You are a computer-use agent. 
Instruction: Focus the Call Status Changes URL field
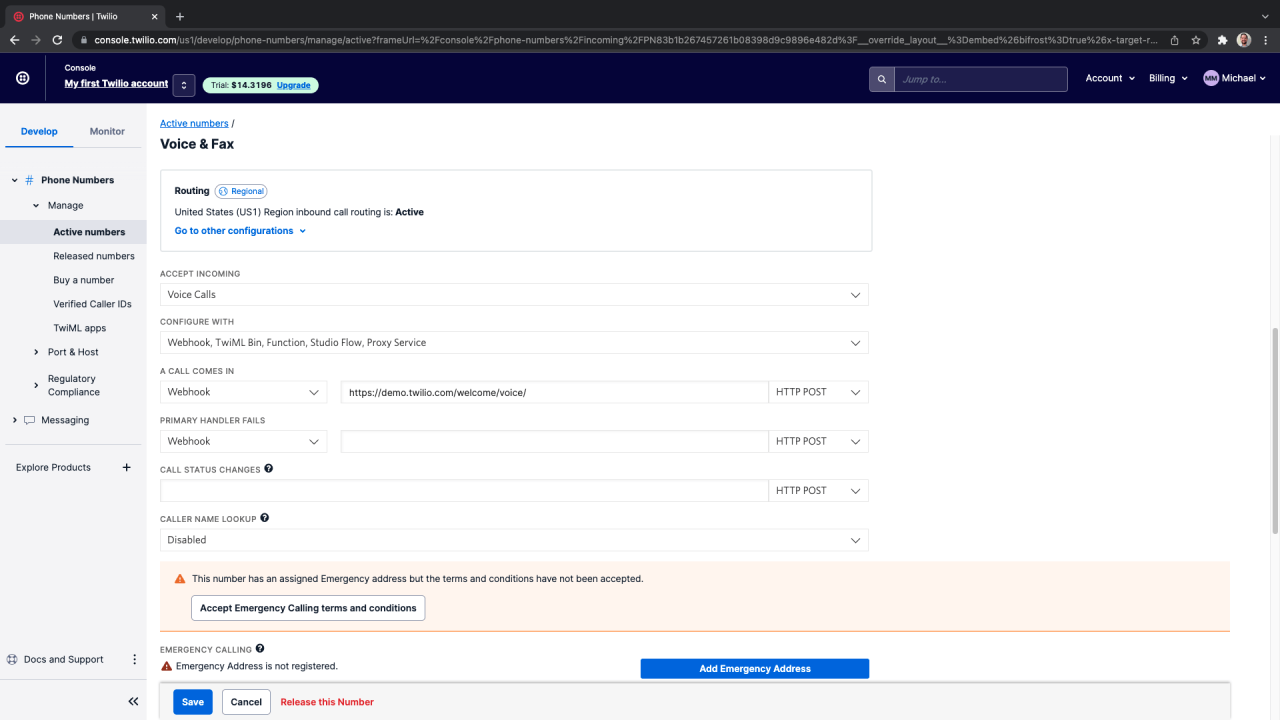[464, 491]
